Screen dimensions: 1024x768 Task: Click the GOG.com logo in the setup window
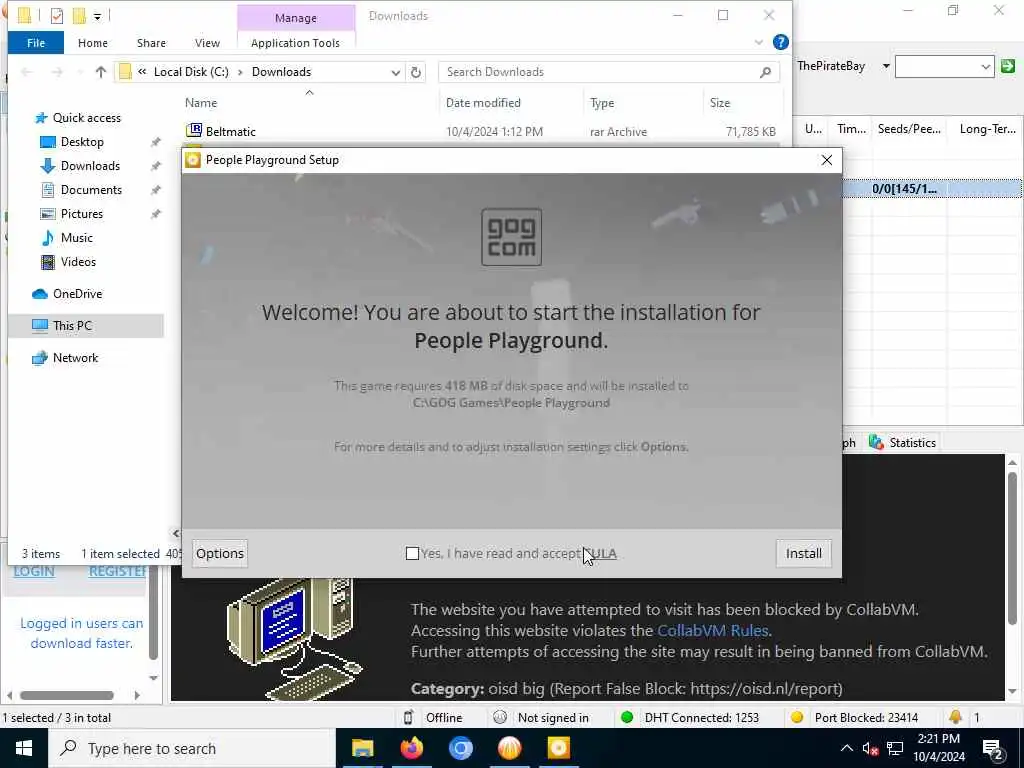coord(511,237)
